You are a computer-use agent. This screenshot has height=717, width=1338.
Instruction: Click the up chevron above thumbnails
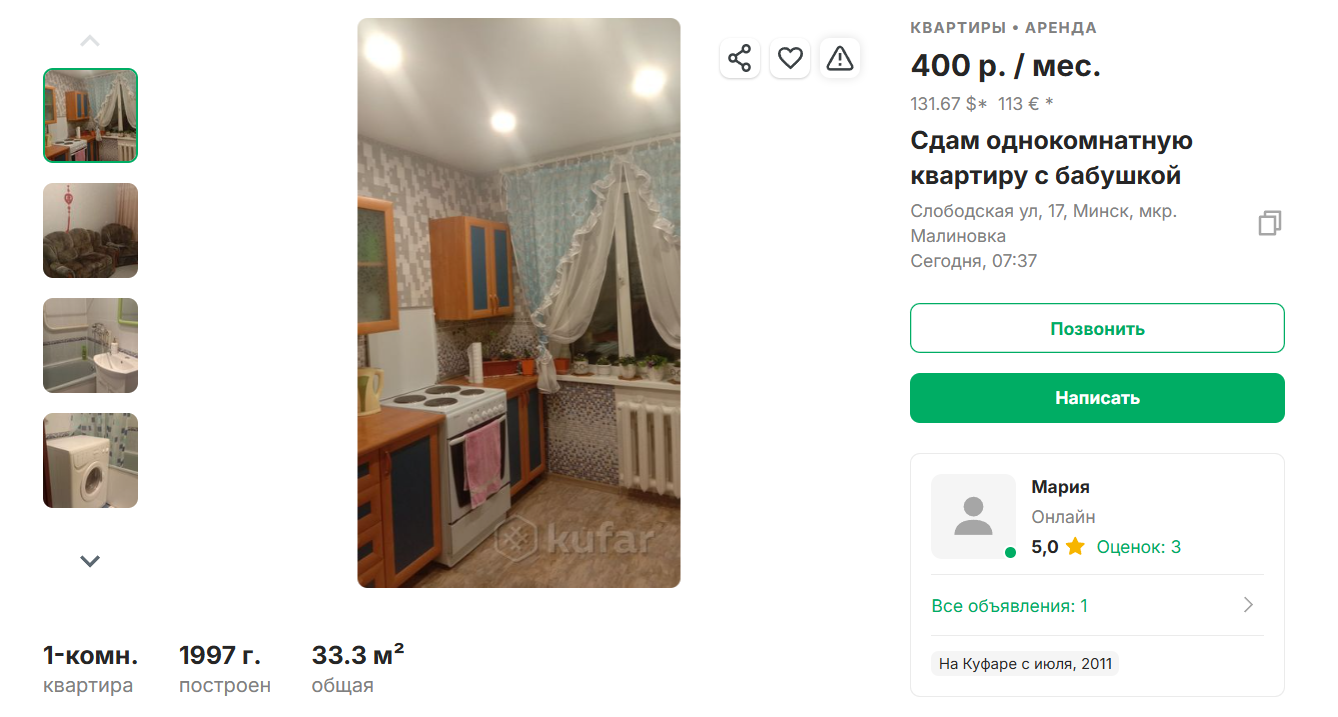click(x=90, y=41)
